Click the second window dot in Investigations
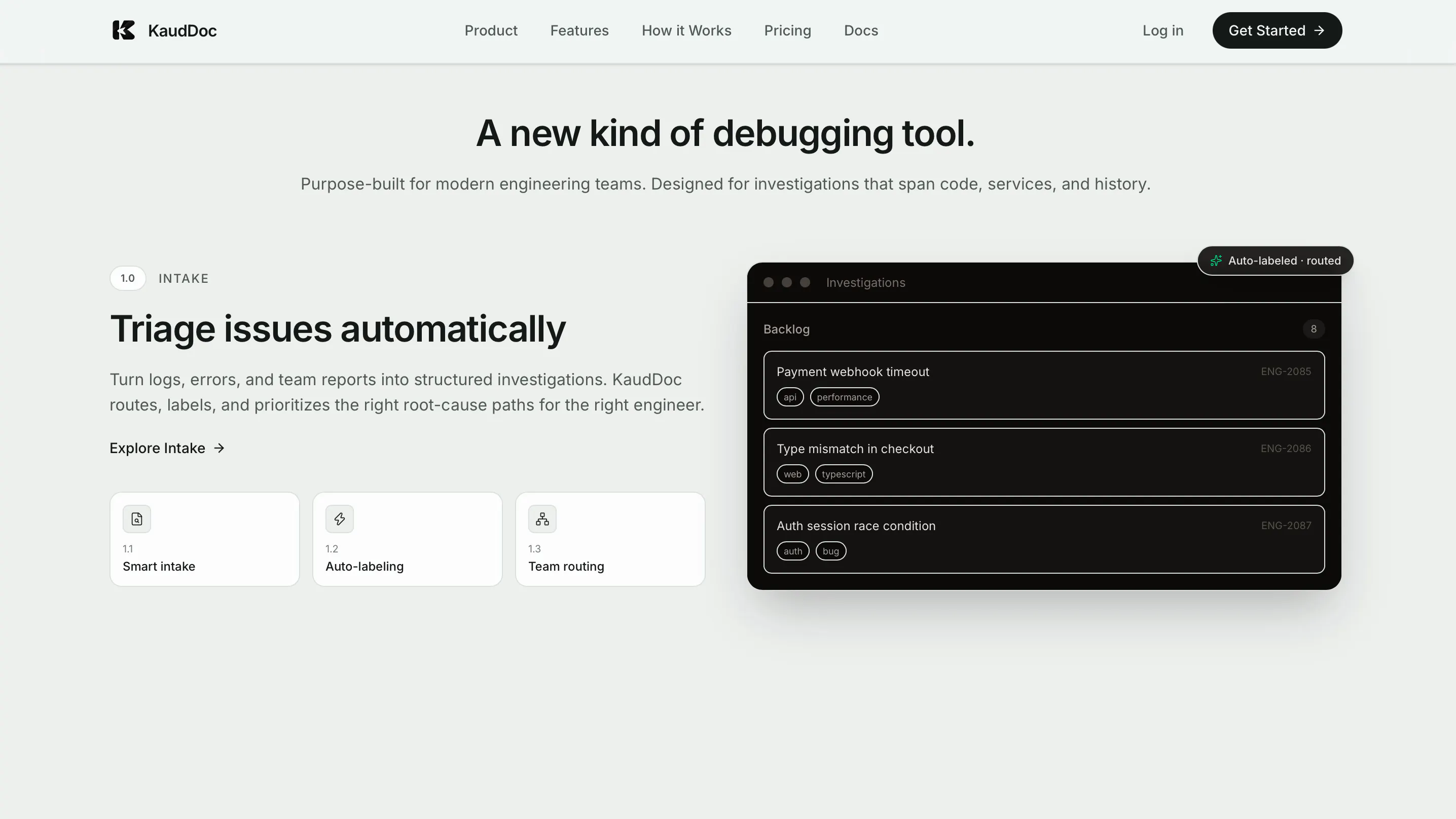The width and height of the screenshot is (1456, 819). pyautogui.click(x=787, y=283)
